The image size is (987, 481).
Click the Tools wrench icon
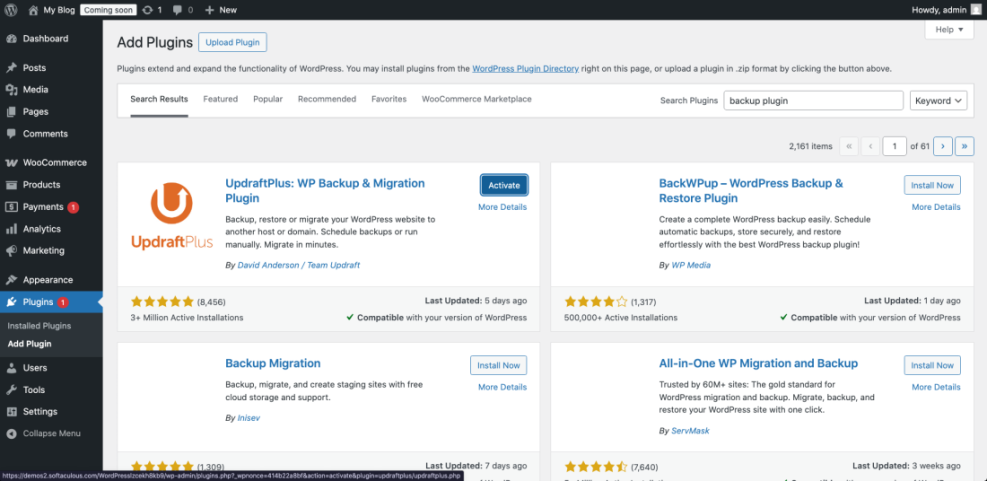tap(11, 390)
